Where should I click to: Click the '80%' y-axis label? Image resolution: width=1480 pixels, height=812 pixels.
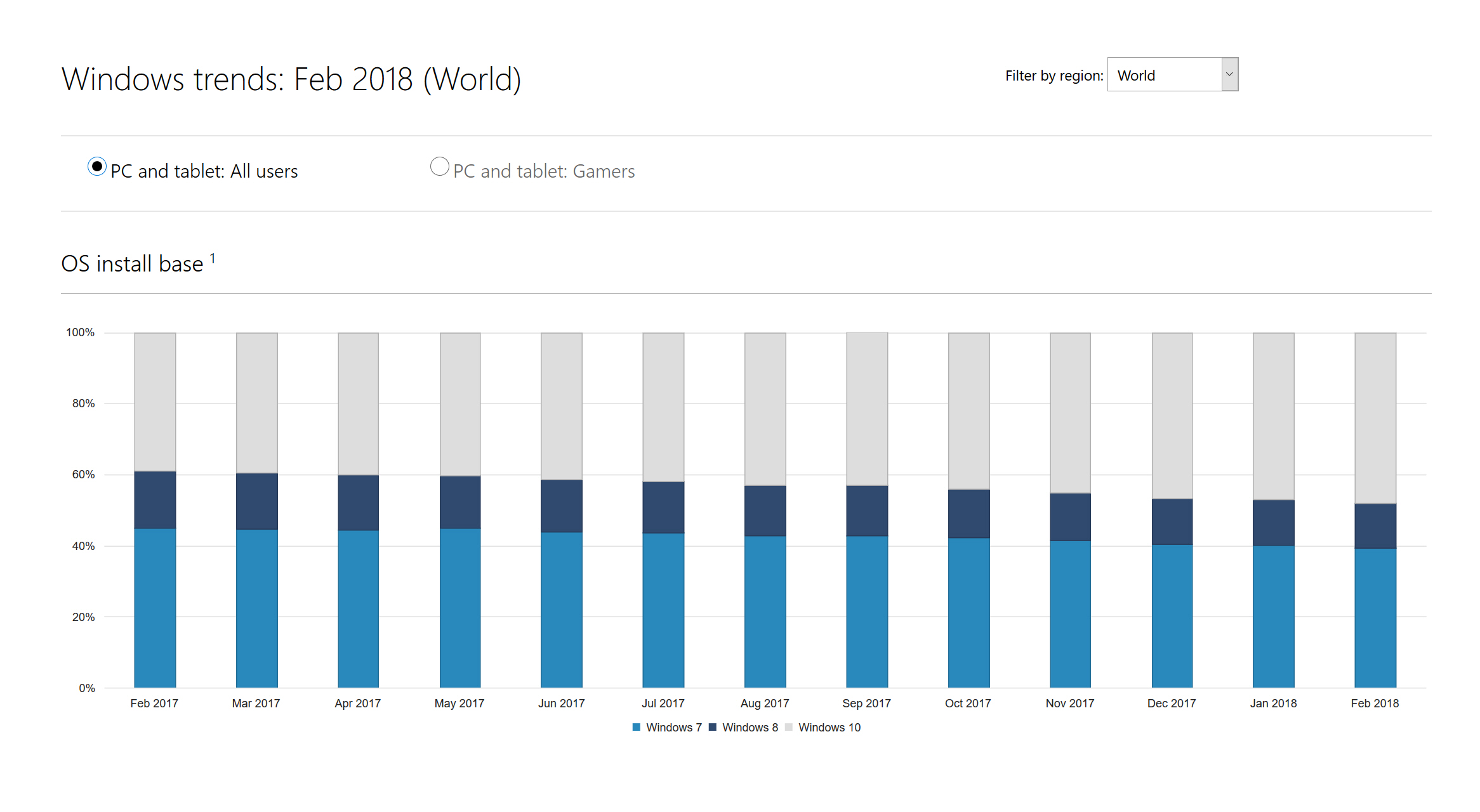83,403
